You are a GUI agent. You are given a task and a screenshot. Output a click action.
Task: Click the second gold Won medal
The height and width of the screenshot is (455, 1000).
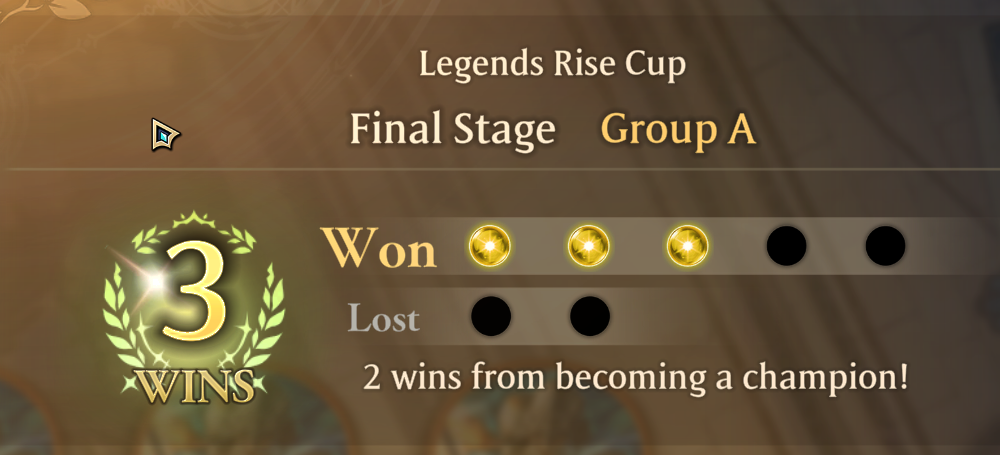(x=589, y=246)
